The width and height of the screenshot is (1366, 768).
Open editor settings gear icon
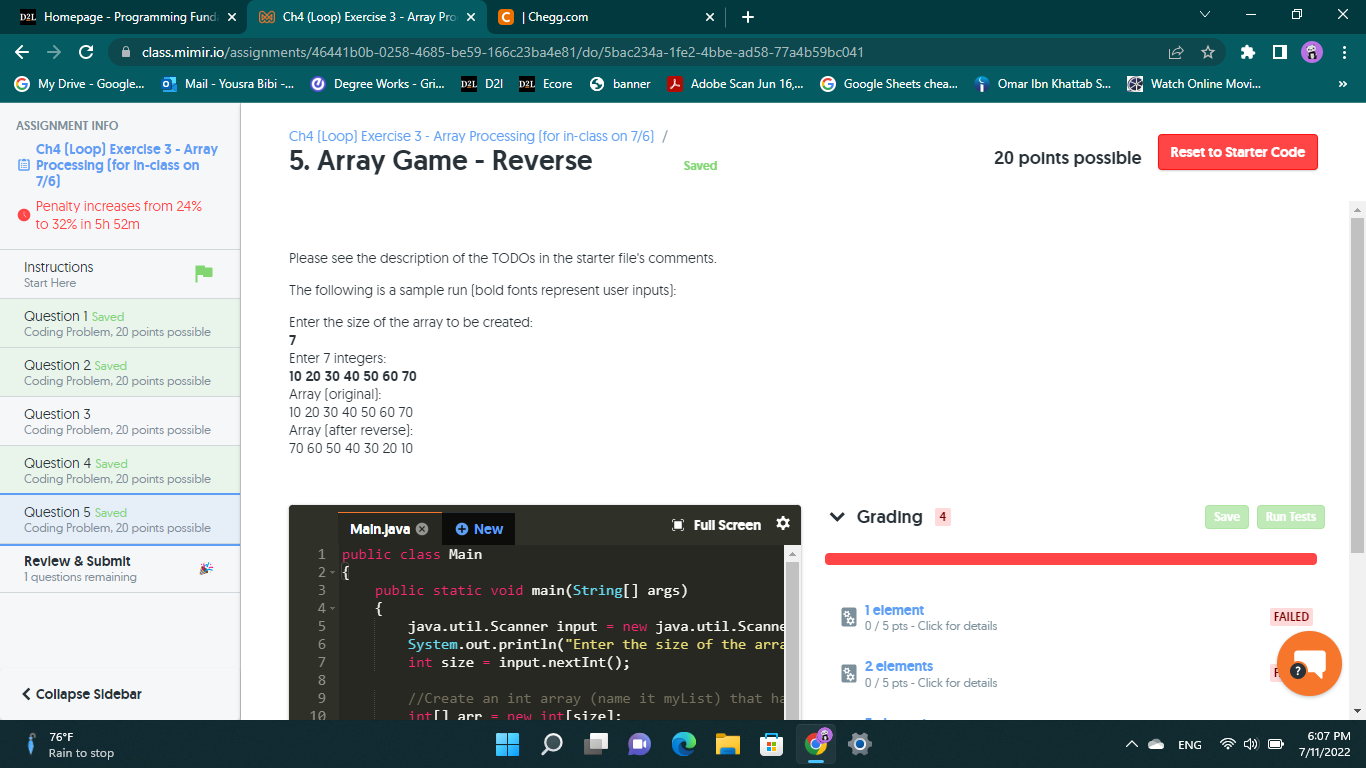[783, 524]
